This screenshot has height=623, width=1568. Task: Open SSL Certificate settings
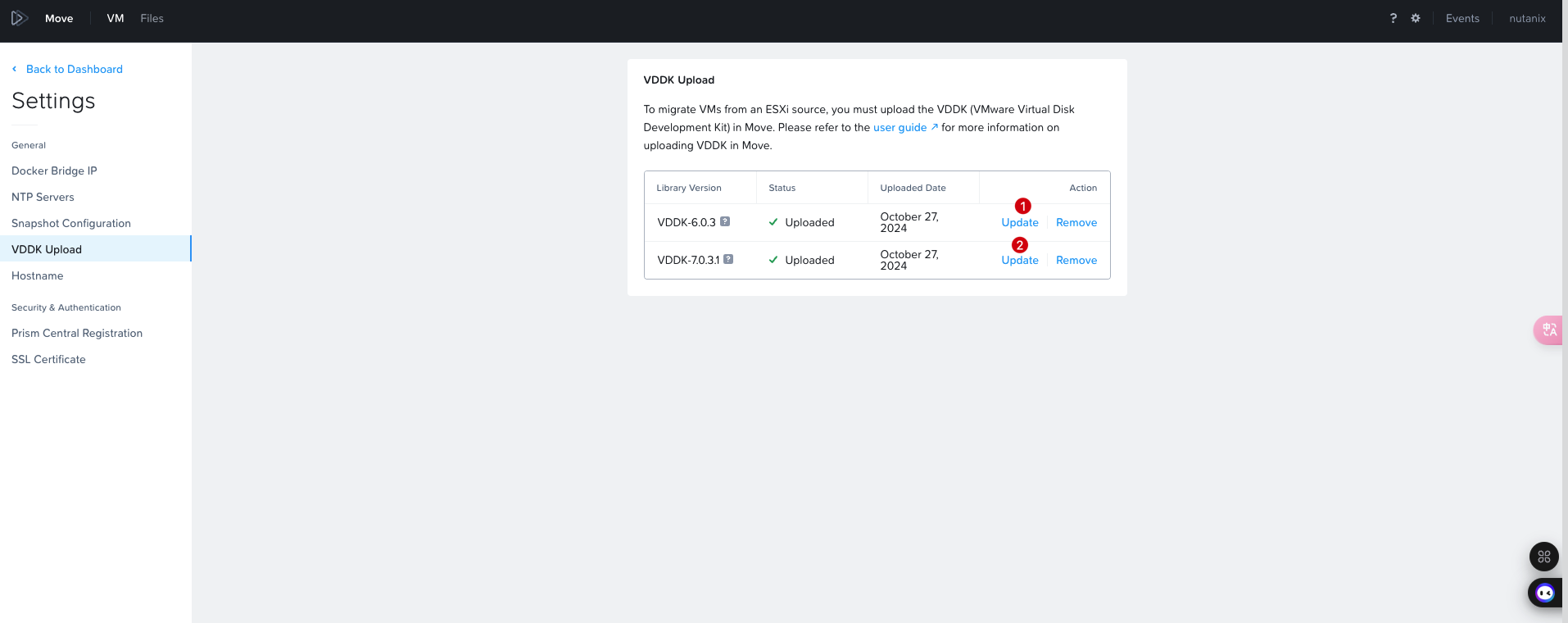click(48, 359)
